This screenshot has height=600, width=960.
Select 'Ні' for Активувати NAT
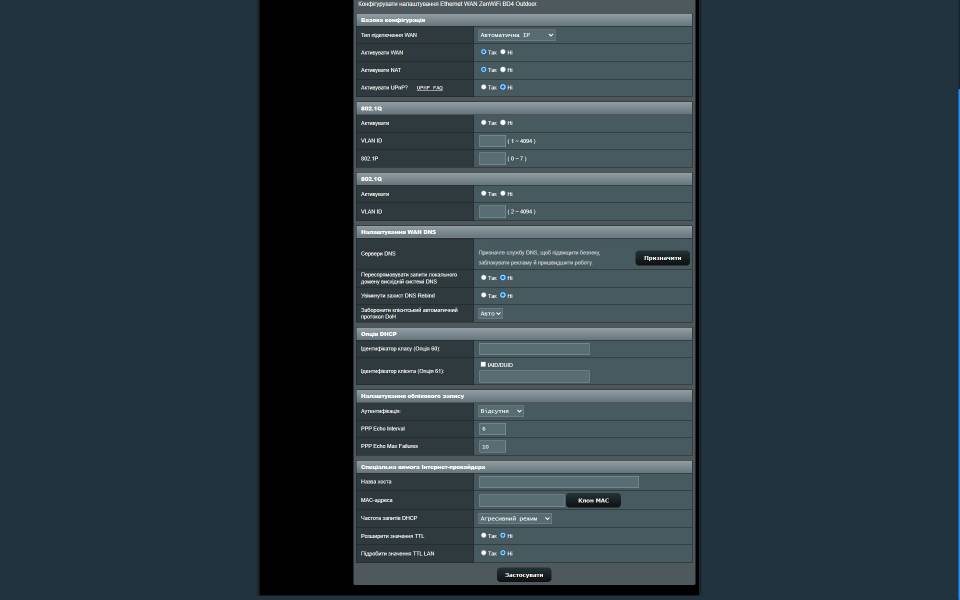click(503, 70)
